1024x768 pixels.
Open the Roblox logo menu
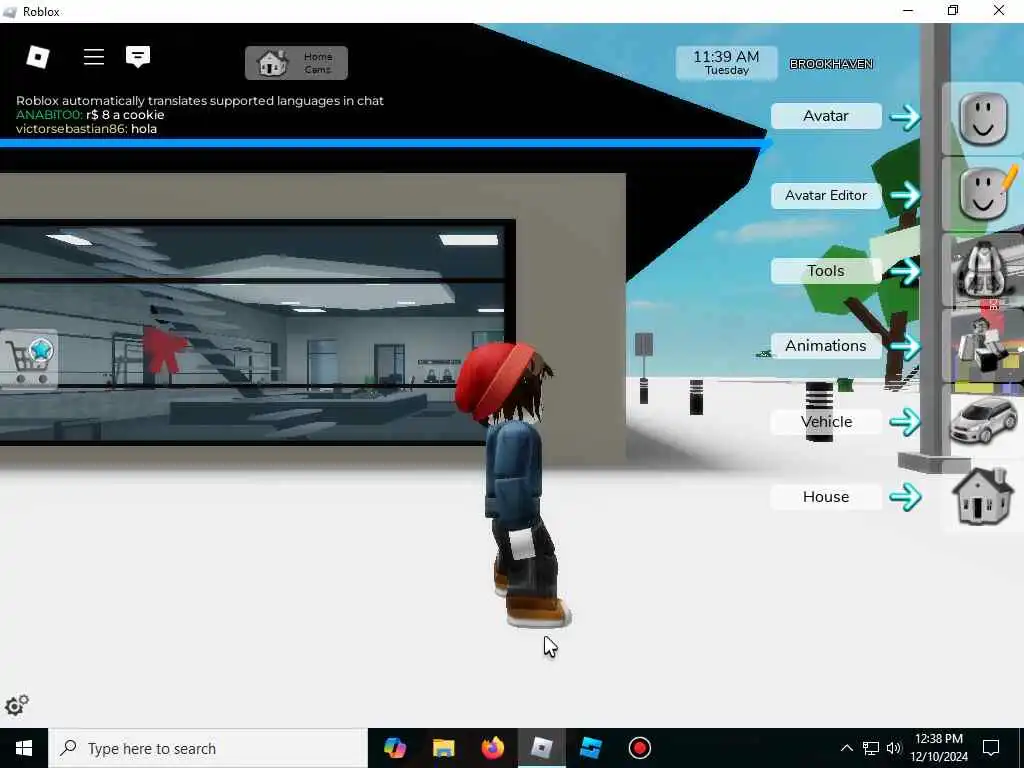coord(38,57)
